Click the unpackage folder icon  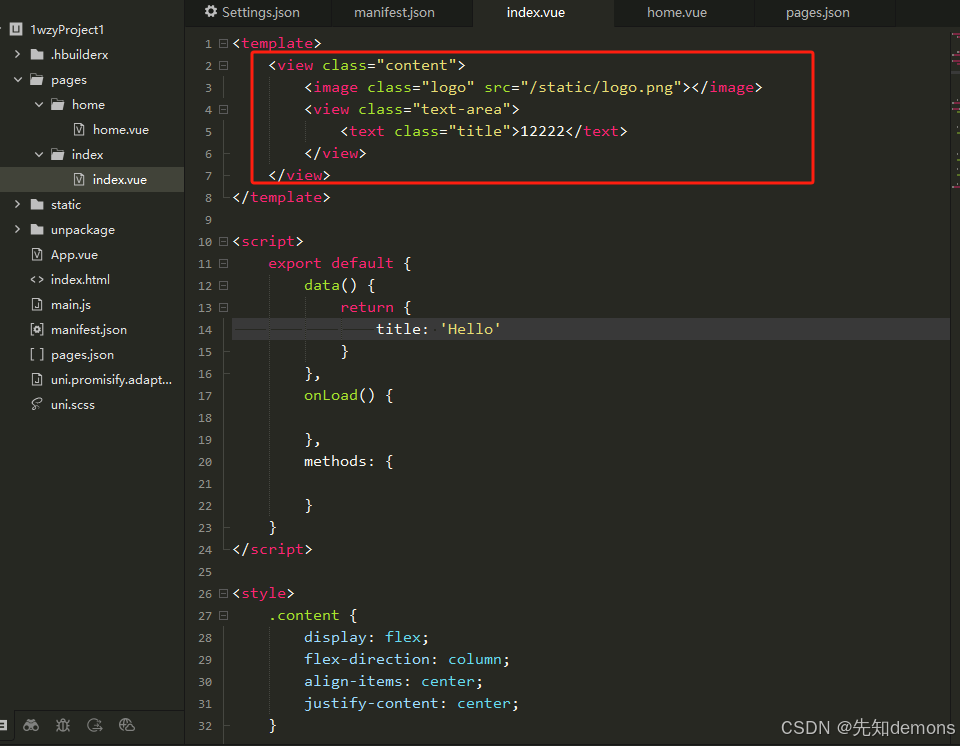pos(37,230)
